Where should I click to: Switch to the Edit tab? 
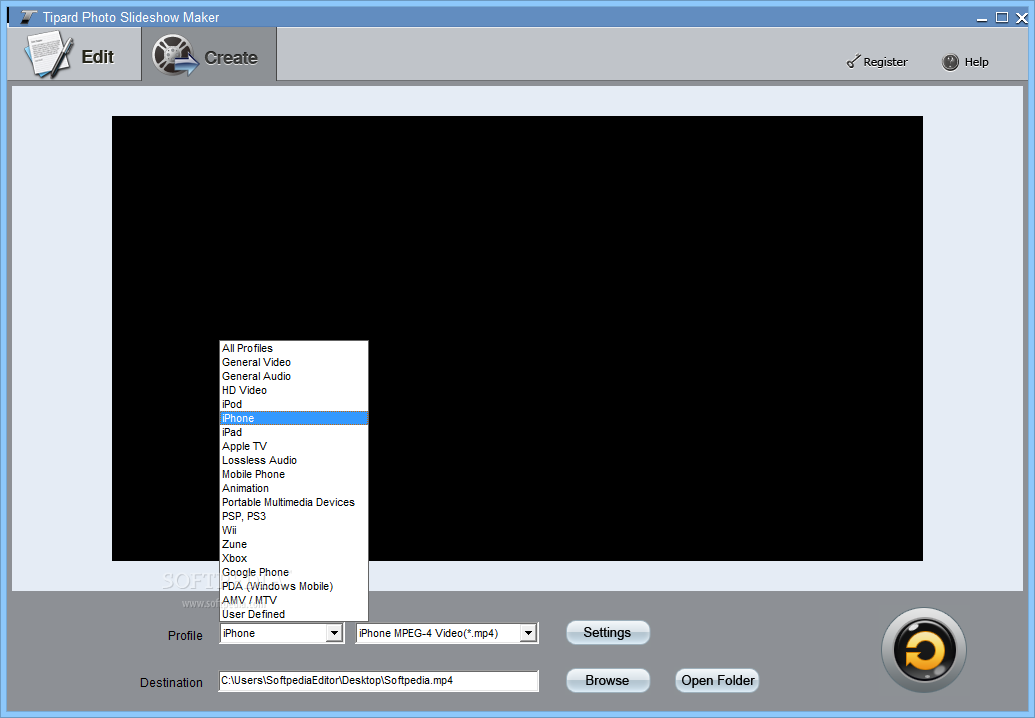coord(74,55)
